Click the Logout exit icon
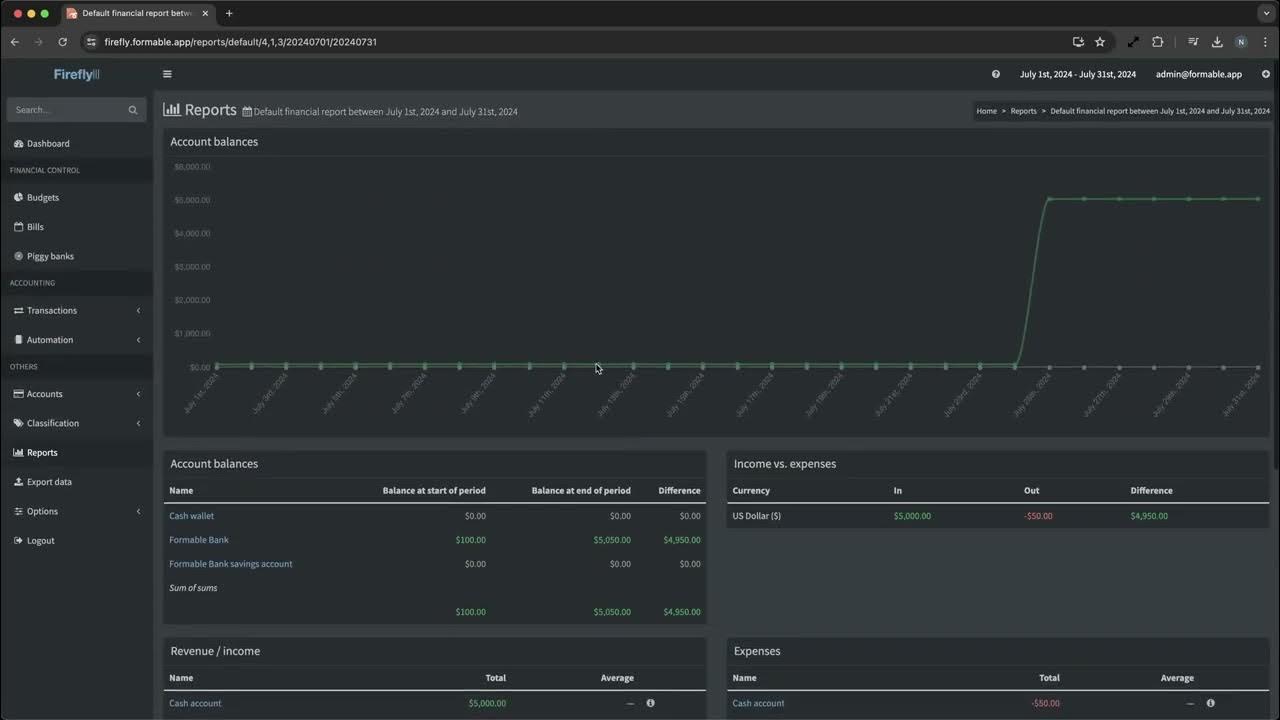 click(x=18, y=541)
